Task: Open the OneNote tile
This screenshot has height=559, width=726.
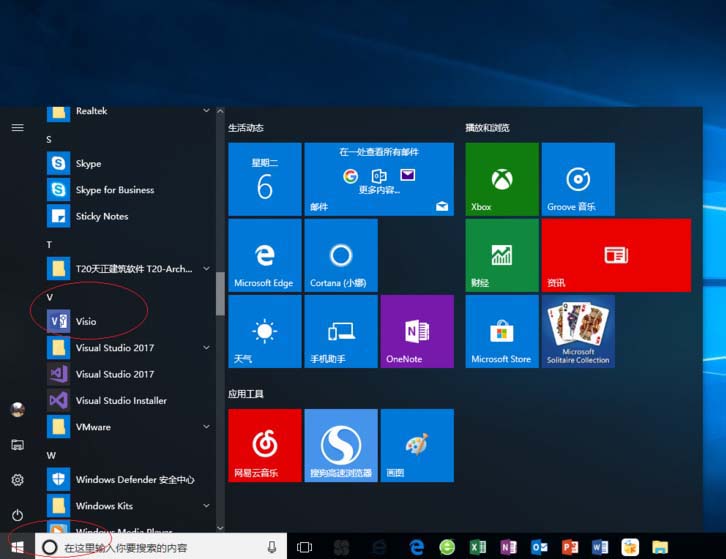Action: pos(417,332)
